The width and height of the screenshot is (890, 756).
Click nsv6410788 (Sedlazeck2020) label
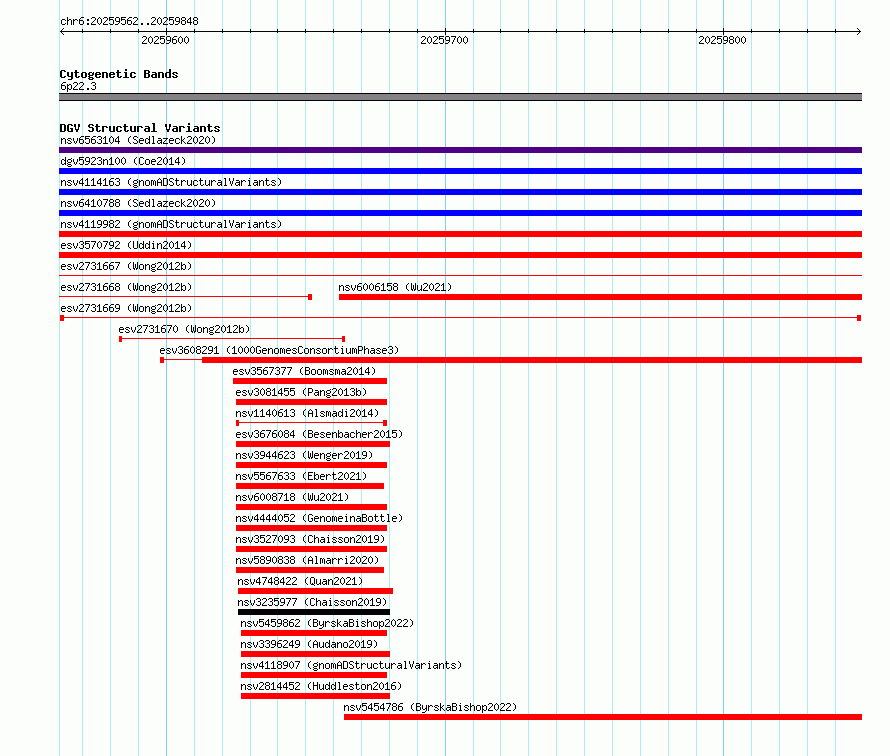138,203
